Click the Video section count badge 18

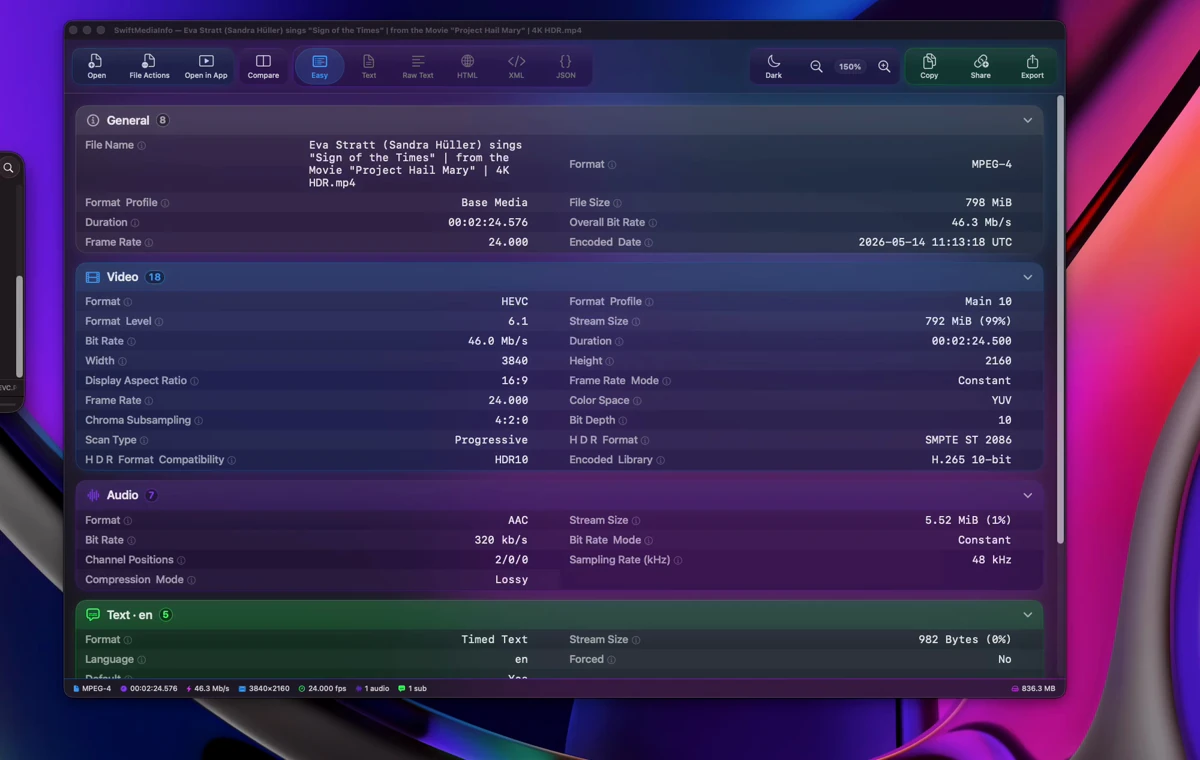coord(155,277)
